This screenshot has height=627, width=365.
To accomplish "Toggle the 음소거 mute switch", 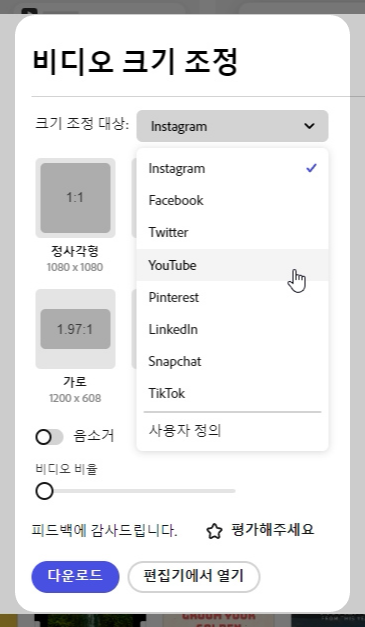I will (x=49, y=437).
